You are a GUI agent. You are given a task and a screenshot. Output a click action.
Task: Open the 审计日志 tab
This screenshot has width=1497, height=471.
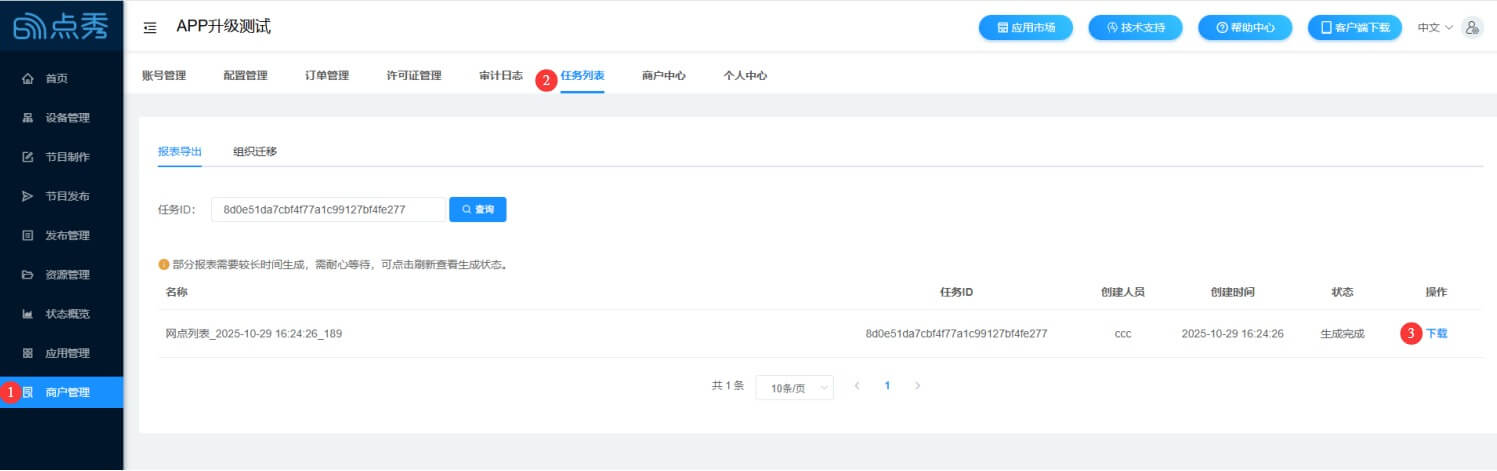click(x=500, y=75)
